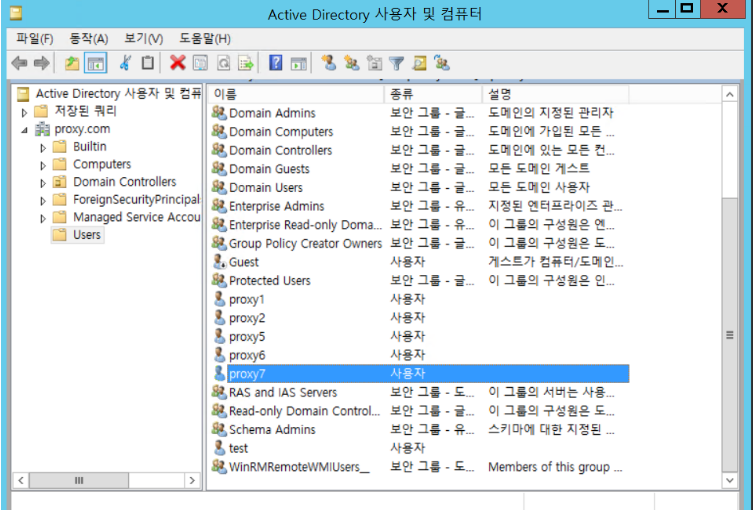Collapse the proxy.com domain node

pyautogui.click(x=24, y=130)
